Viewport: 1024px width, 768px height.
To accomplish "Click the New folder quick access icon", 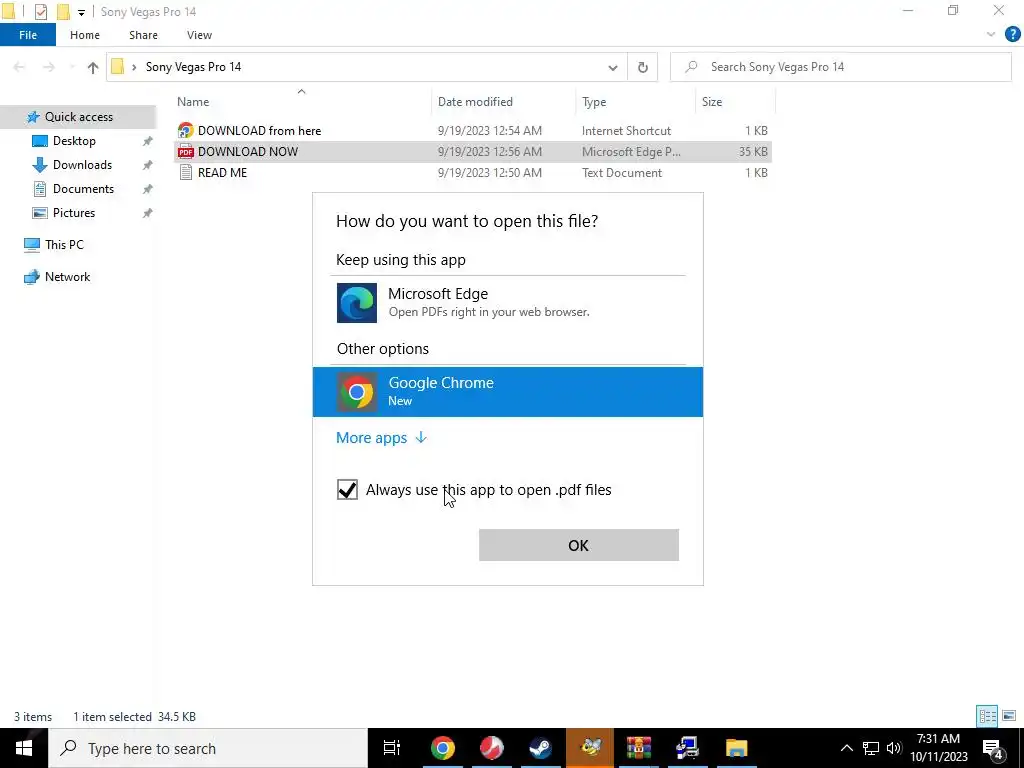I will click(63, 11).
